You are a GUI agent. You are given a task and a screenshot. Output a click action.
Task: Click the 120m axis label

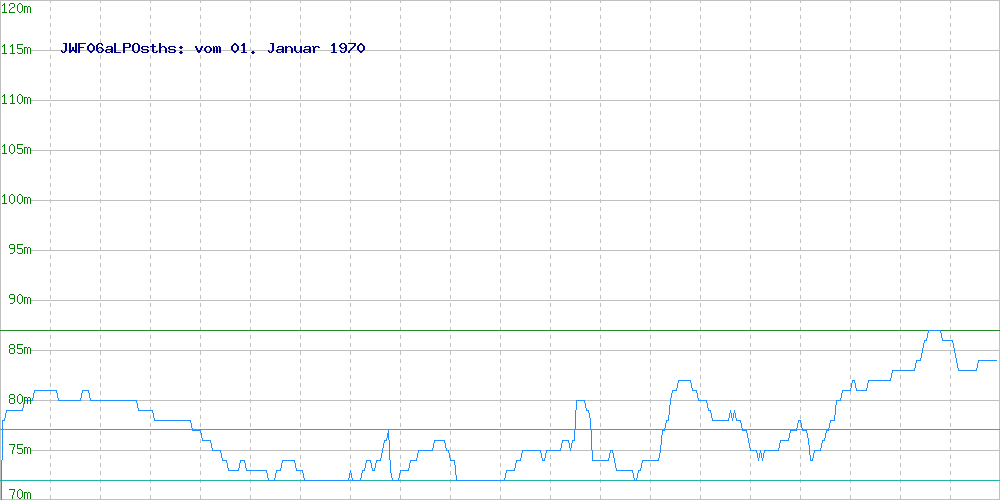click(x=17, y=8)
